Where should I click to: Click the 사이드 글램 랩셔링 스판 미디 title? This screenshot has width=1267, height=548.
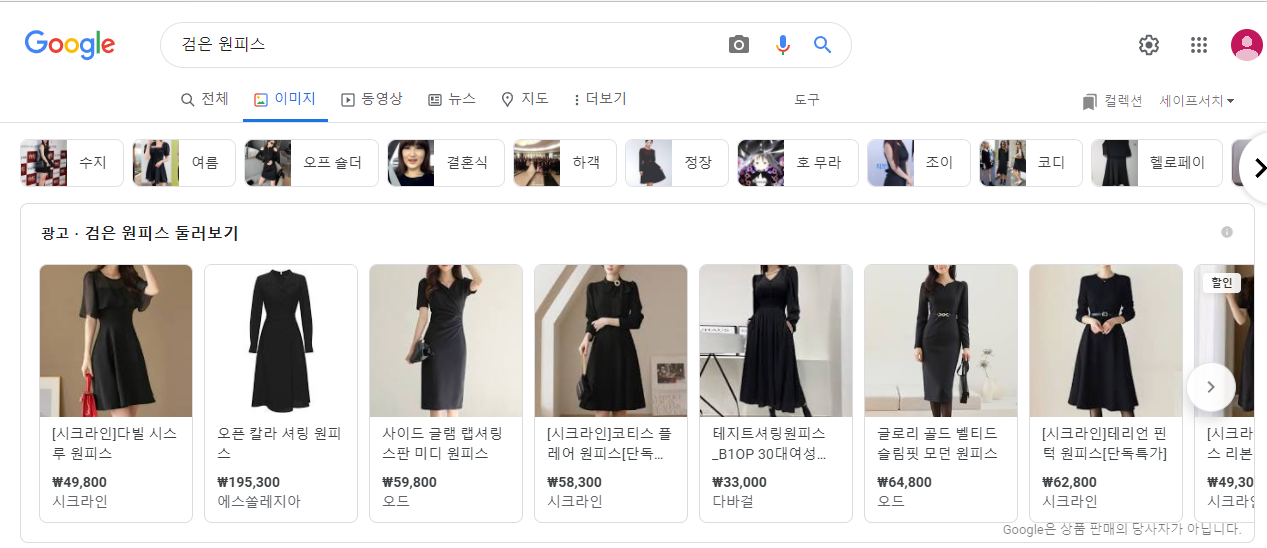[442, 444]
